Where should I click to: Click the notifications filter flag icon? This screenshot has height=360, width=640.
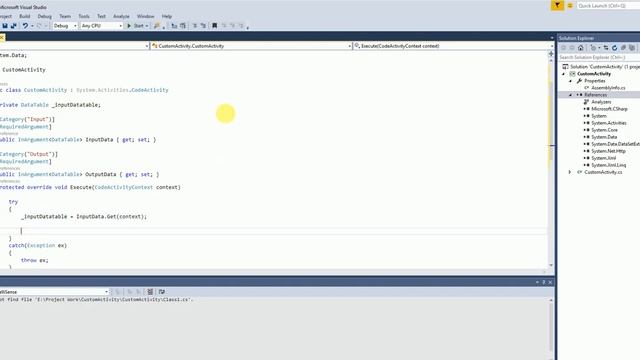click(557, 5)
